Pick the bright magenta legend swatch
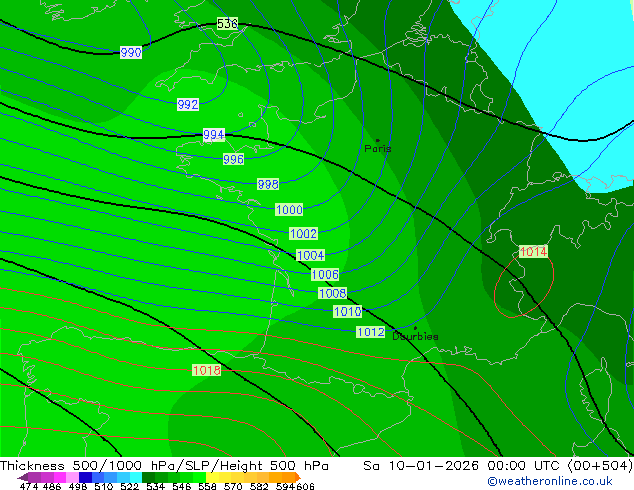Screen dimensions: 634x490 pos(60,477)
